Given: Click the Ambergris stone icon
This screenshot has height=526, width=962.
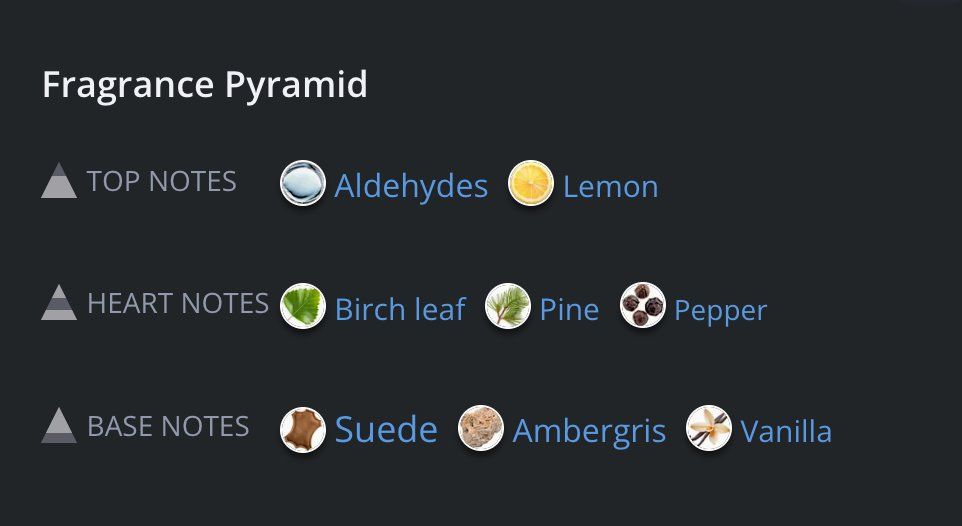Looking at the screenshot, I should coord(481,428).
